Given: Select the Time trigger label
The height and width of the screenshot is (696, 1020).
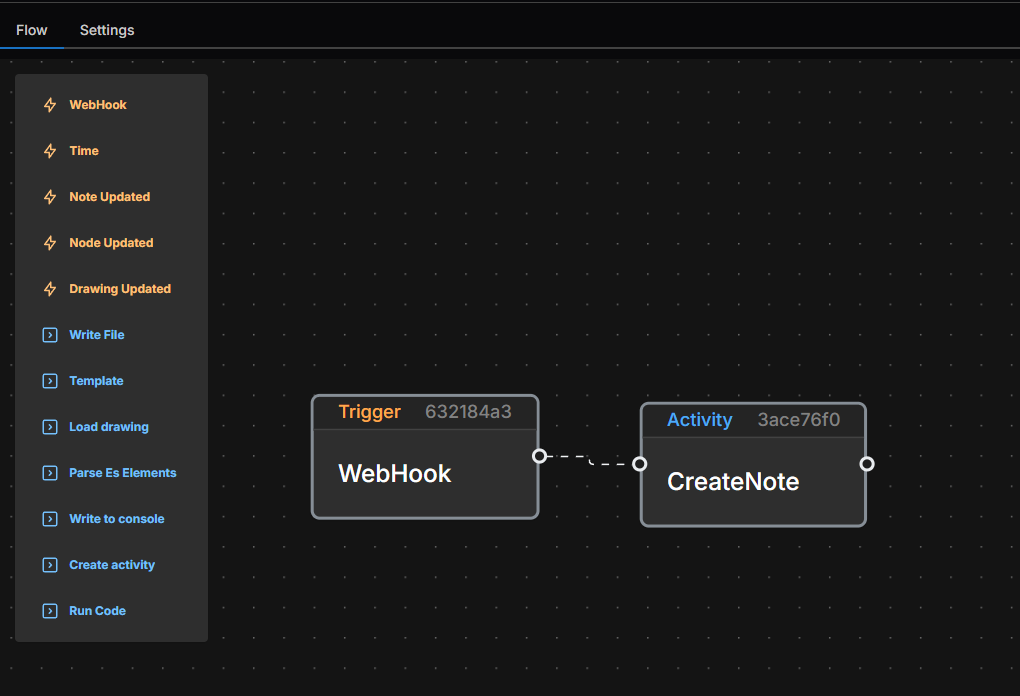Looking at the screenshot, I should coord(84,151).
